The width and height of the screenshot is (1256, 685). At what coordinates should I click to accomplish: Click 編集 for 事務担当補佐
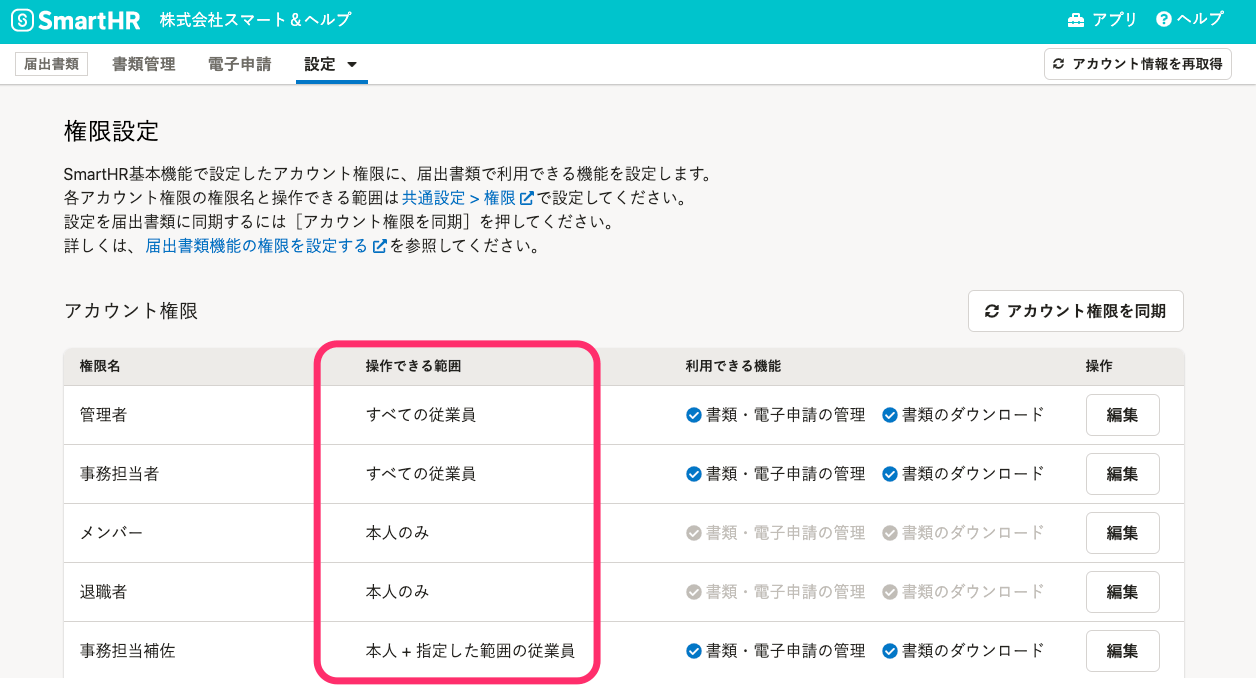pos(1122,650)
